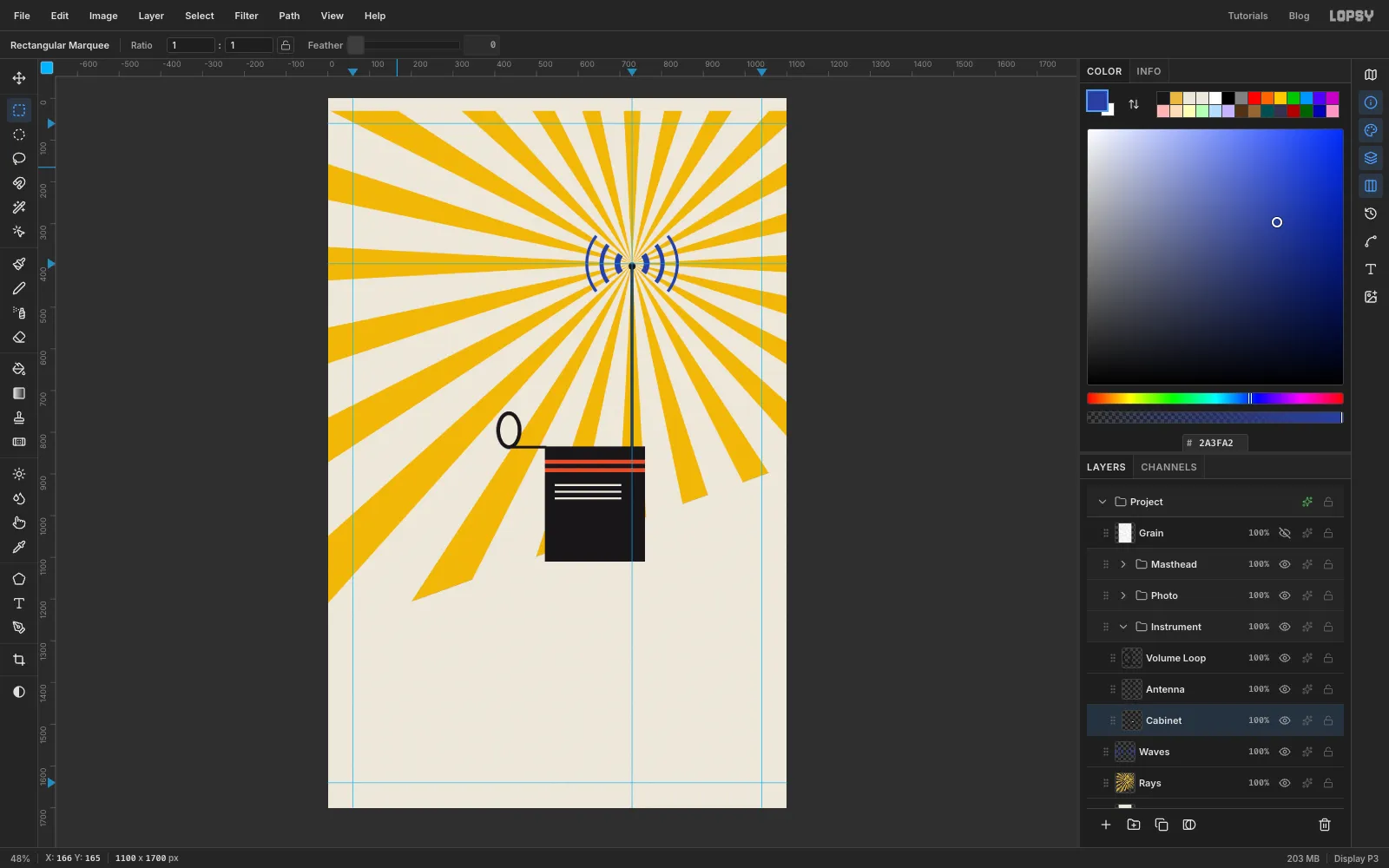Swap foreground and background colors

(1134, 104)
